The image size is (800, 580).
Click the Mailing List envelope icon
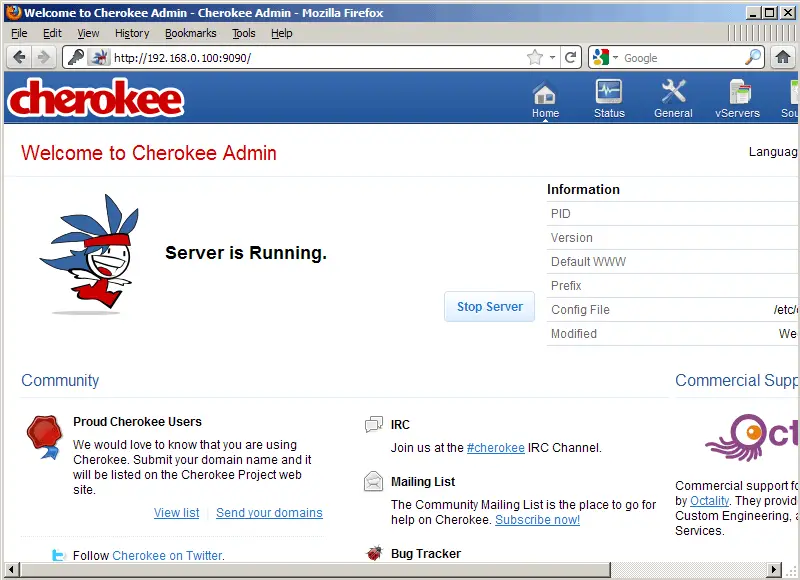point(373,481)
